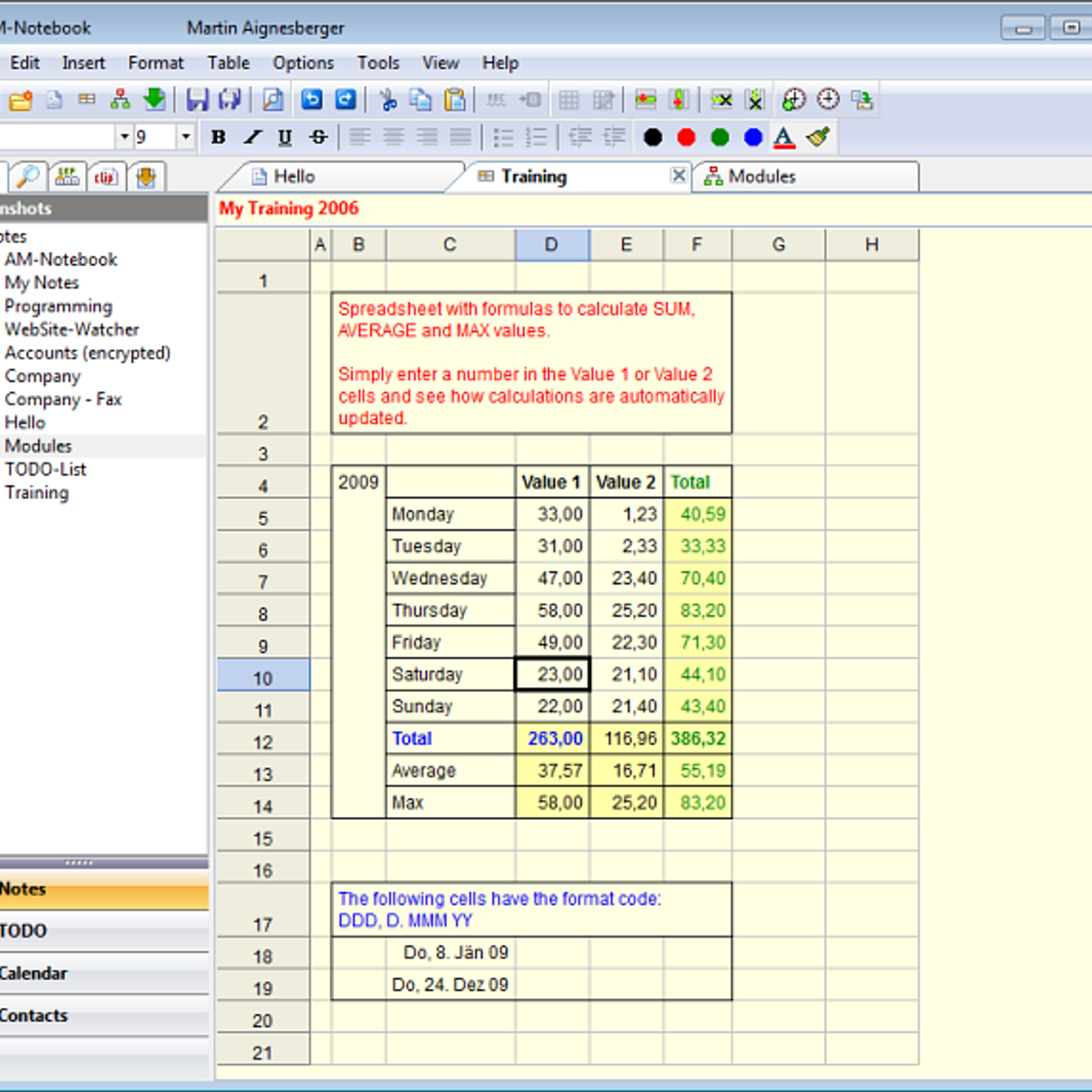Select cell with Monday value 33,00
The width and height of the screenshot is (1092, 1092).
tap(552, 514)
